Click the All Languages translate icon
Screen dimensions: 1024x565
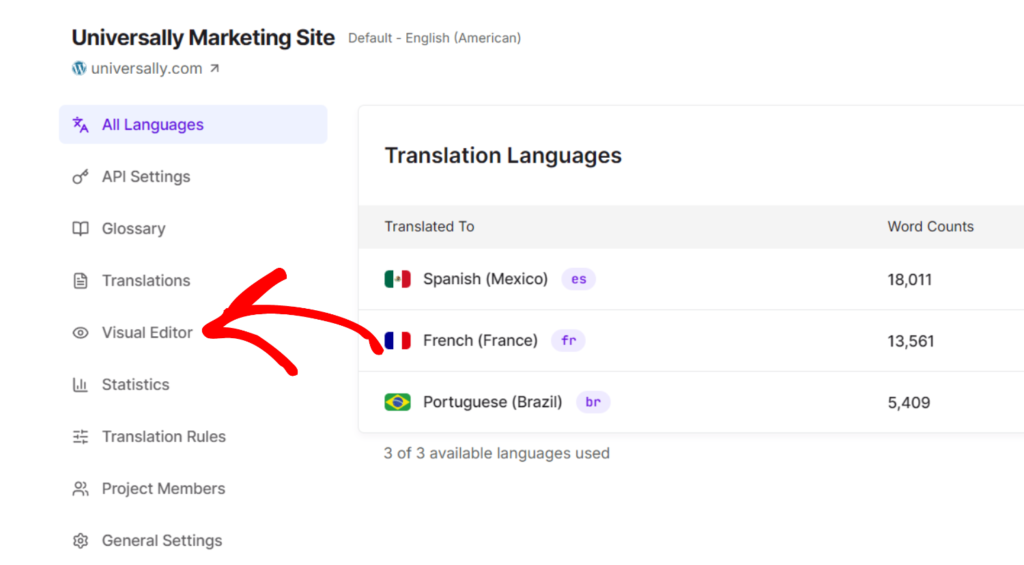point(80,124)
